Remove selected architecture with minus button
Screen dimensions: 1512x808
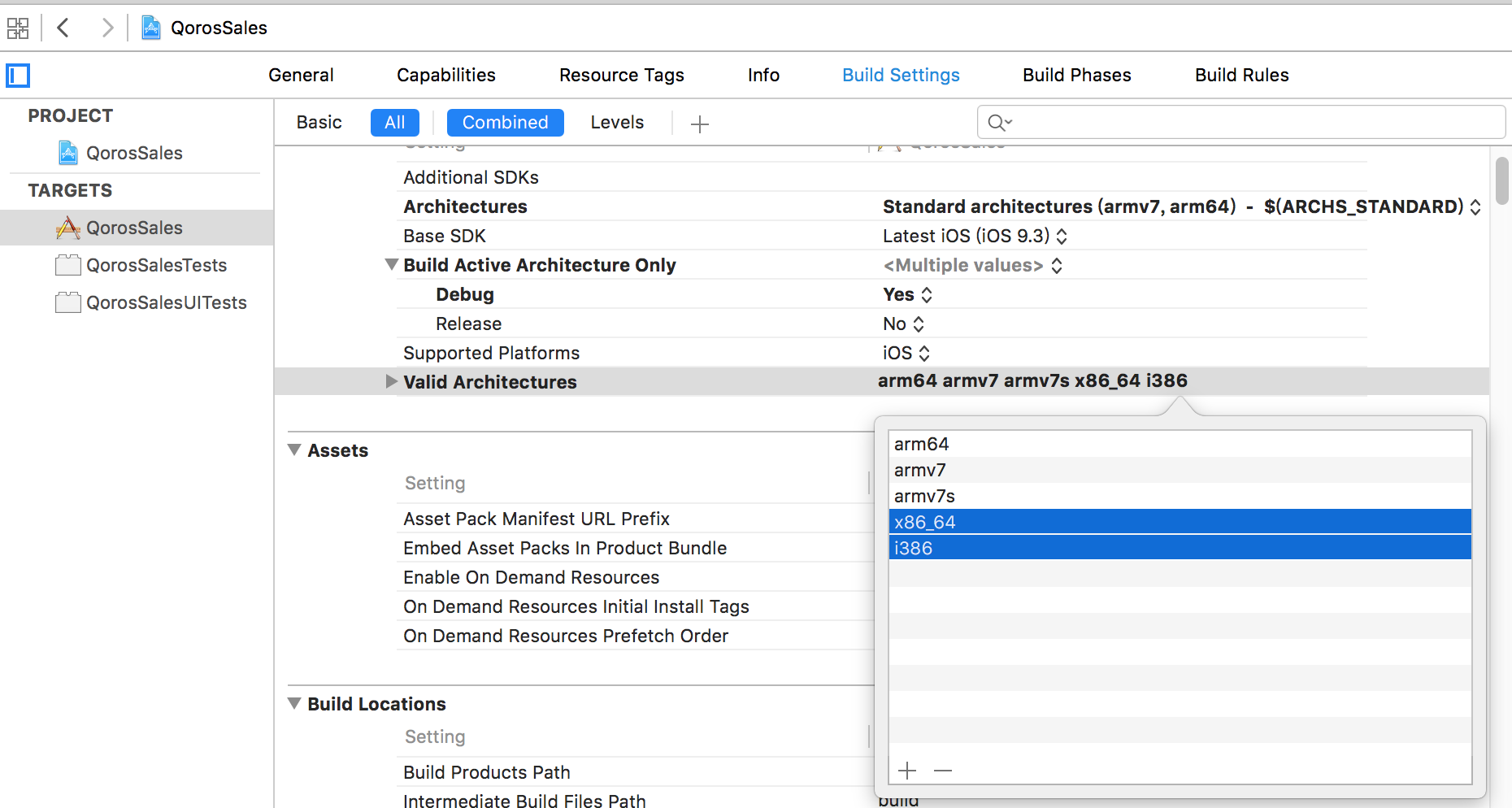click(x=943, y=770)
